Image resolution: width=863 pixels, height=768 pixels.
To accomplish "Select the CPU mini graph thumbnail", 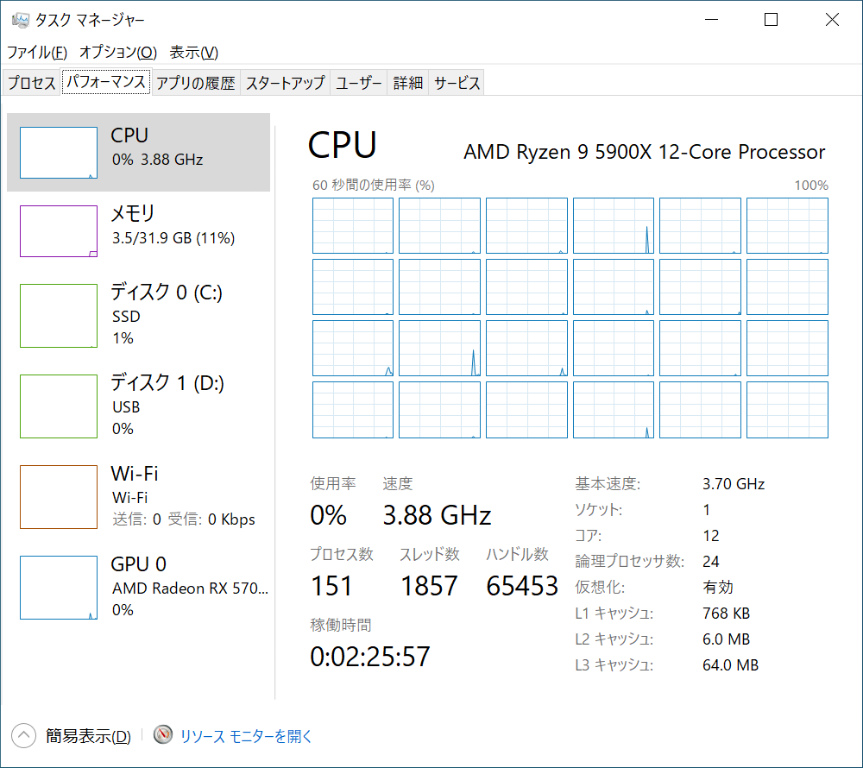I will click(x=58, y=152).
